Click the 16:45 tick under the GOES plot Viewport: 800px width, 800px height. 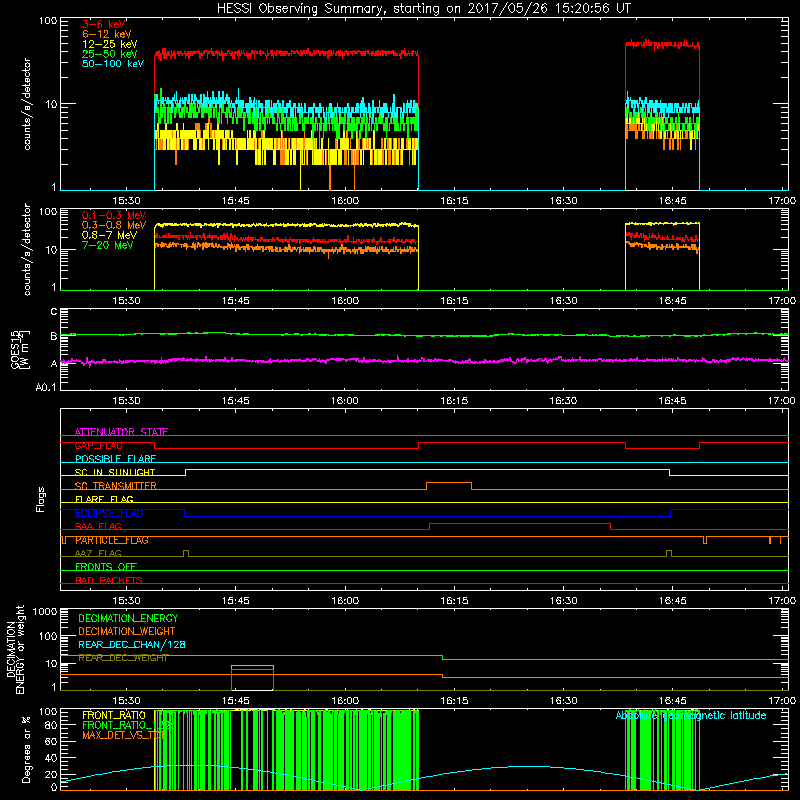[x=672, y=401]
